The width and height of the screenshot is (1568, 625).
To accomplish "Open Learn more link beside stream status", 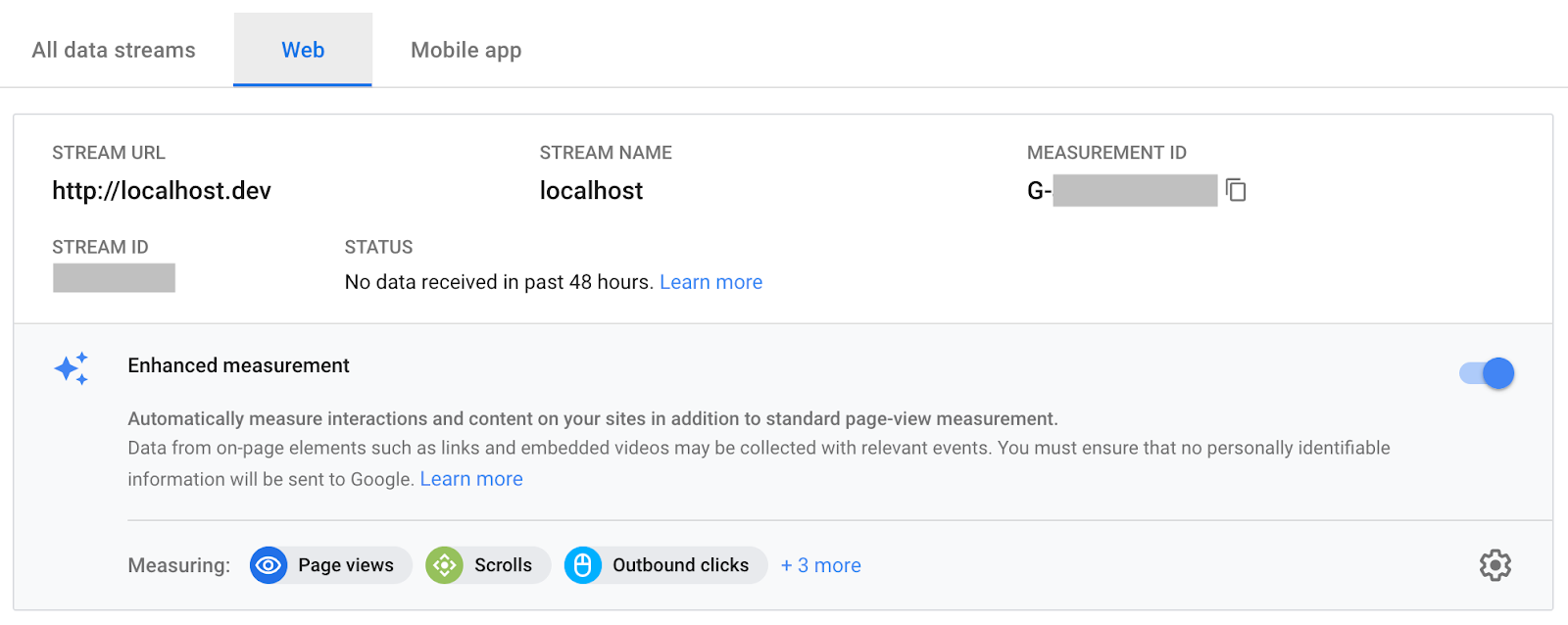I will coord(710,282).
